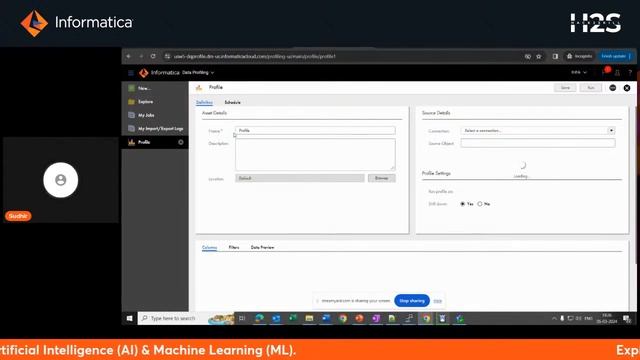This screenshot has width=640, height=360.
Task: Show hidden system tray icons chevron
Action: 554,318
